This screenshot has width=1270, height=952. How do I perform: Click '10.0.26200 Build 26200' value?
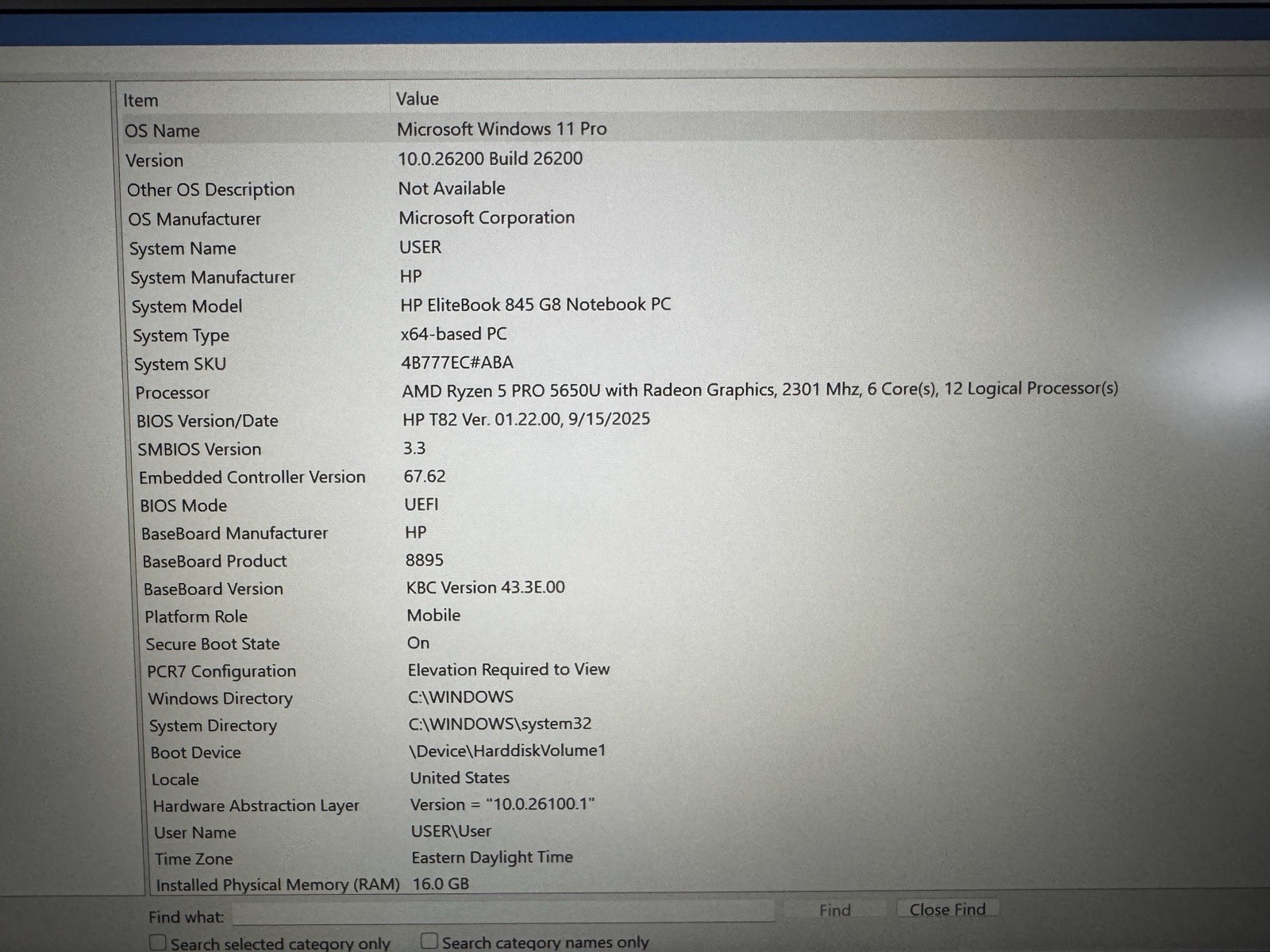point(490,159)
